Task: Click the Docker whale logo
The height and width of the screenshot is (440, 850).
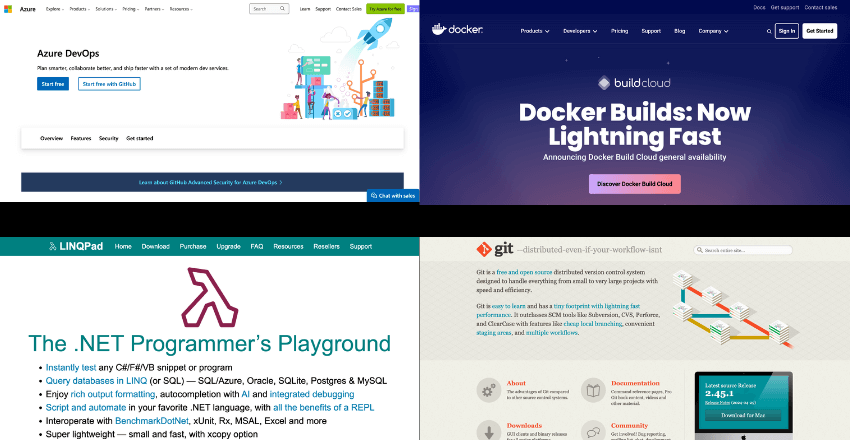Action: point(439,29)
